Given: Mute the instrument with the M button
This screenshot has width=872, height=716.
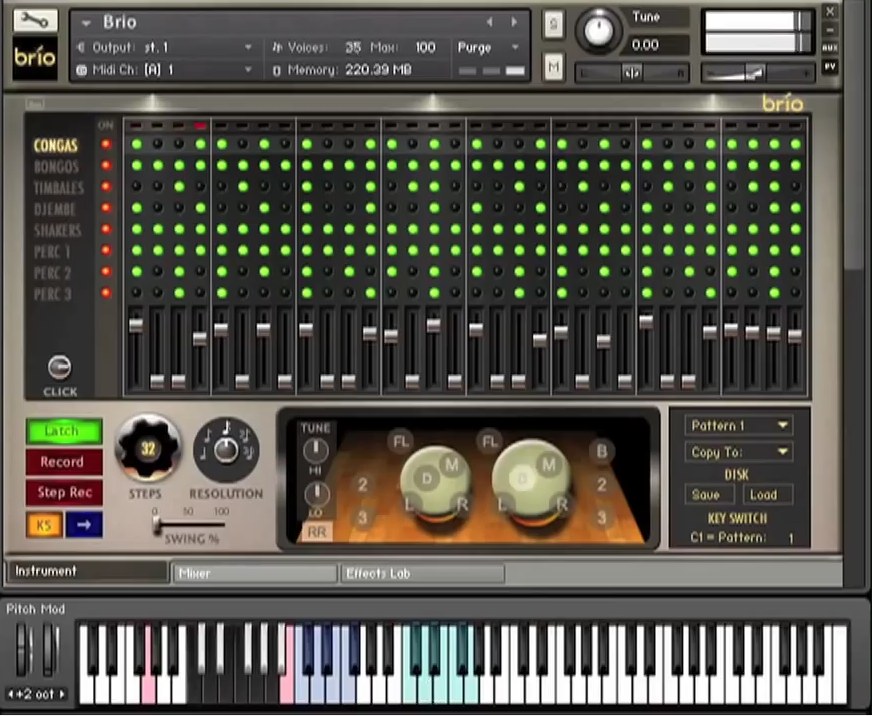Looking at the screenshot, I should pyautogui.click(x=553, y=67).
